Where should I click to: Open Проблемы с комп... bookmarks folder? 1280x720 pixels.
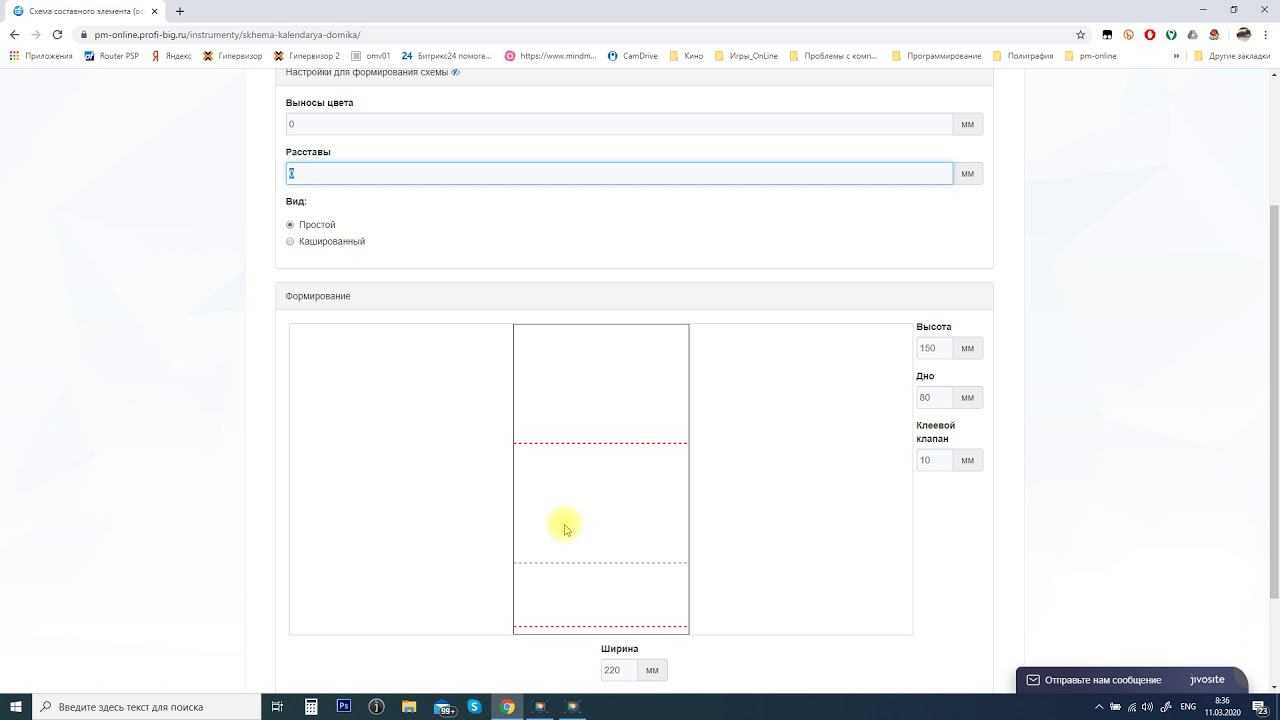(833, 56)
